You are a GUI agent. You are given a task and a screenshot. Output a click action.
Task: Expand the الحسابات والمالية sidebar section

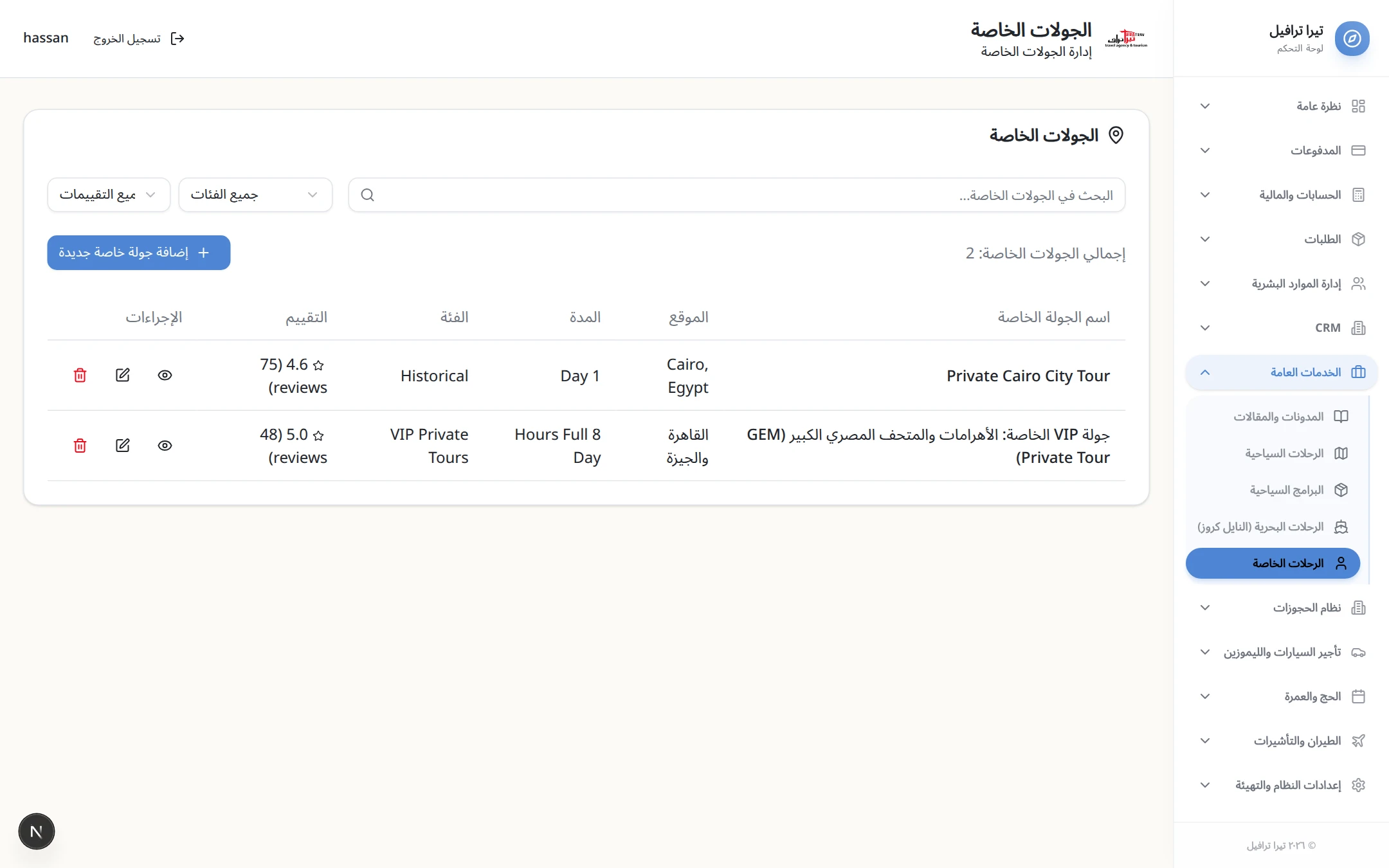(x=1282, y=195)
